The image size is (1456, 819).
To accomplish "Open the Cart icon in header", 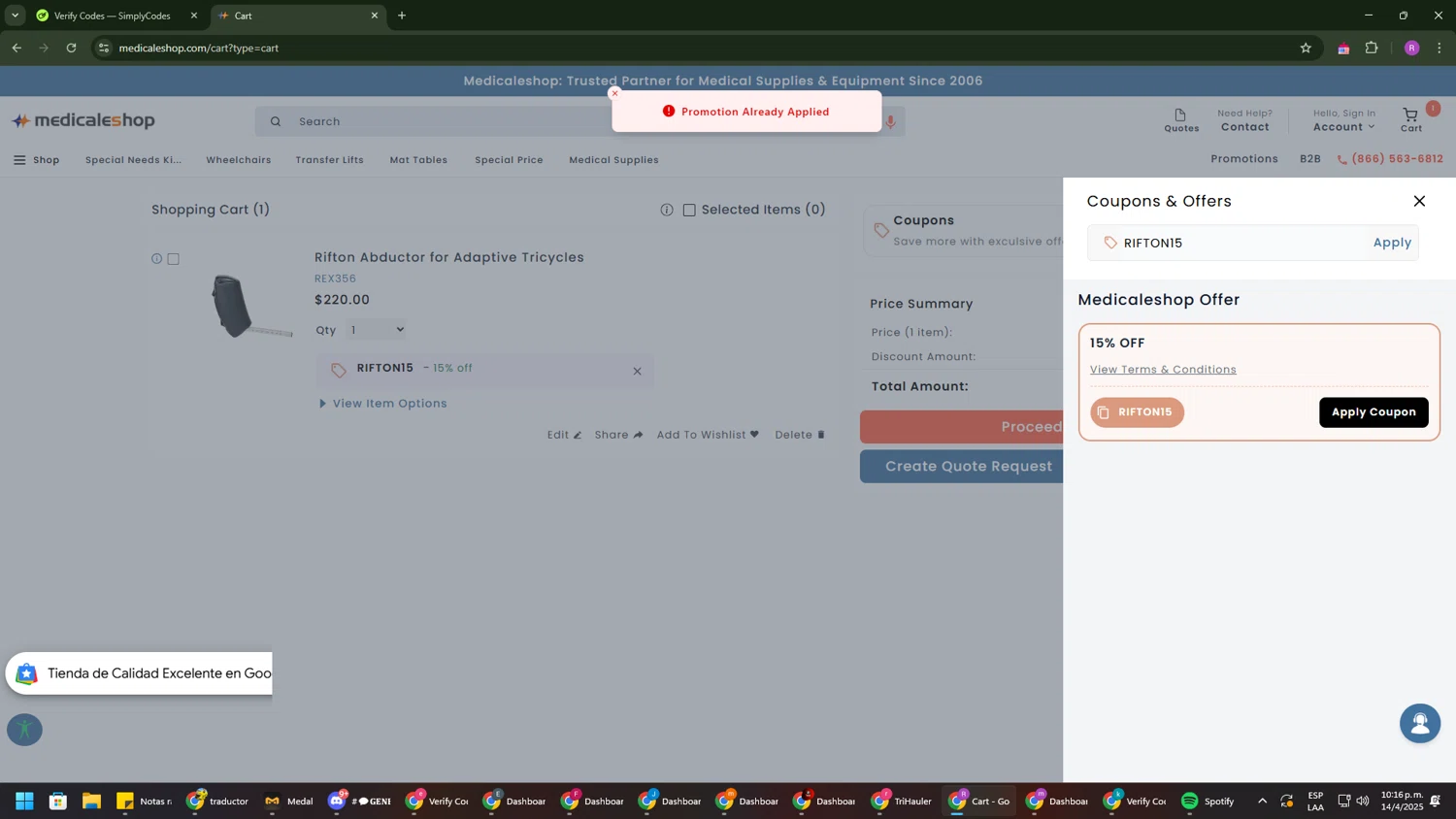I will pyautogui.click(x=1411, y=120).
